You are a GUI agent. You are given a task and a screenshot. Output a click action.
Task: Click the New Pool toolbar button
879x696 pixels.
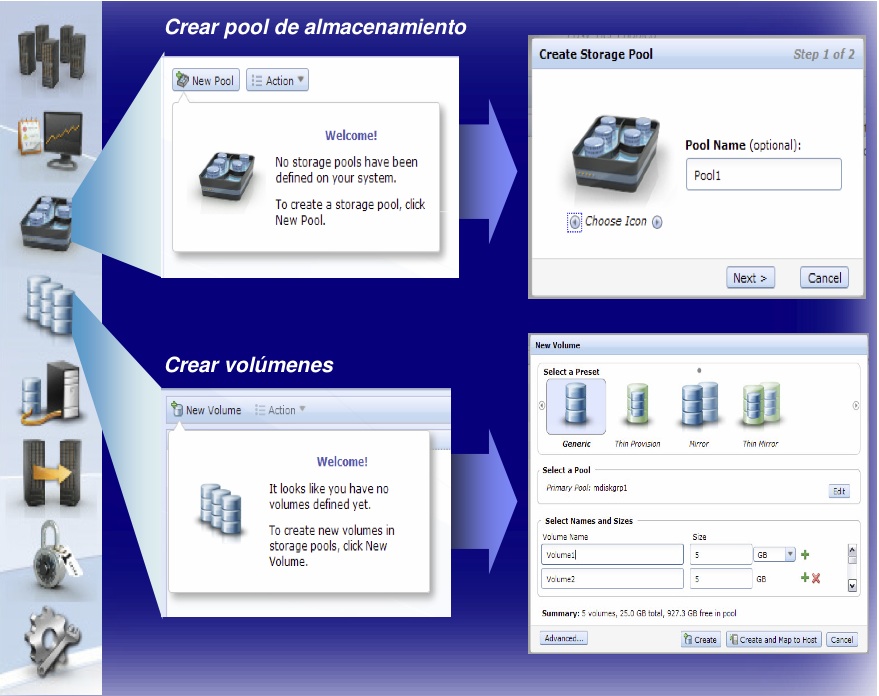207,81
